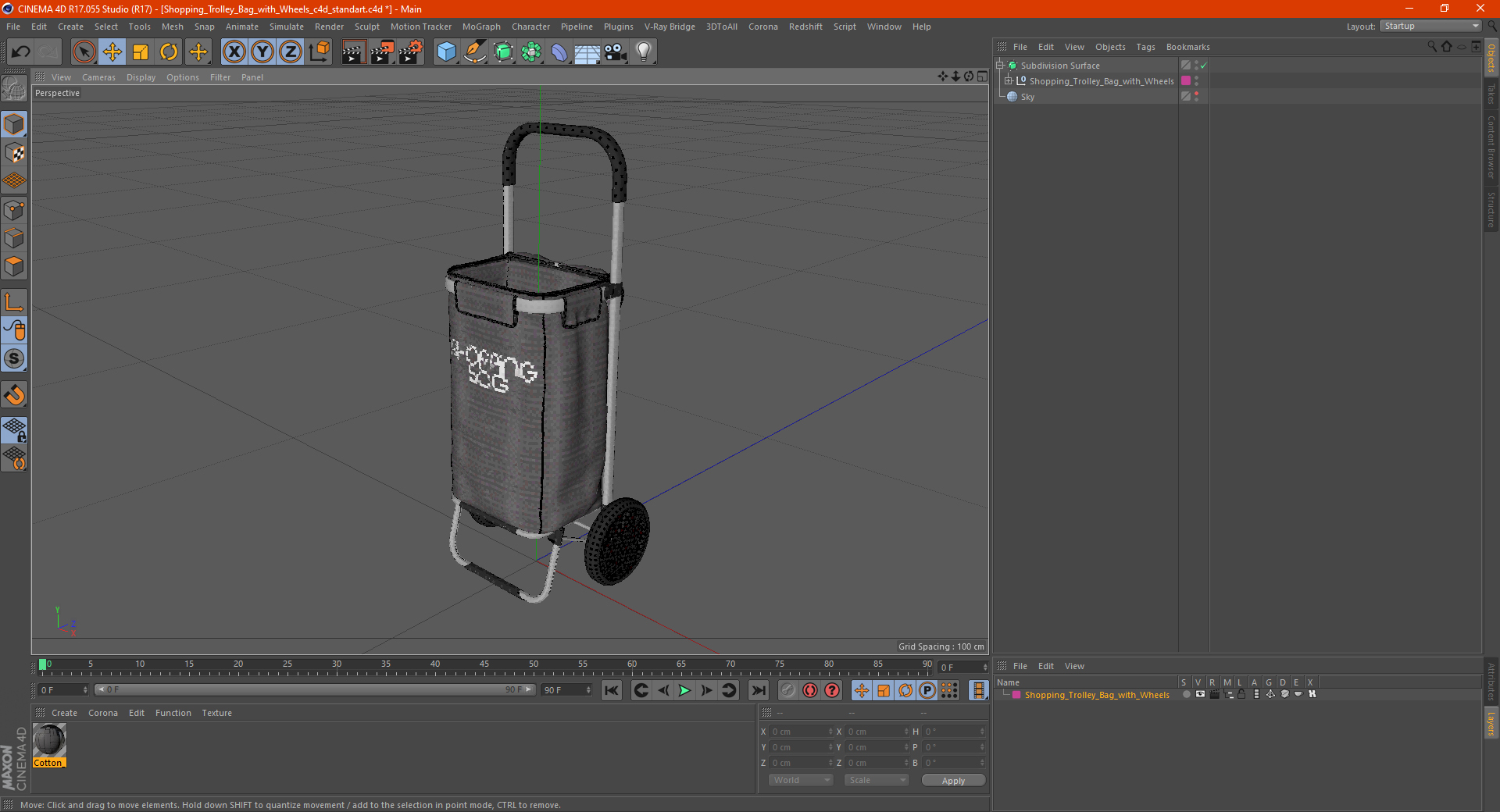The height and width of the screenshot is (812, 1500).
Task: Open the Redshift menu
Action: click(805, 27)
